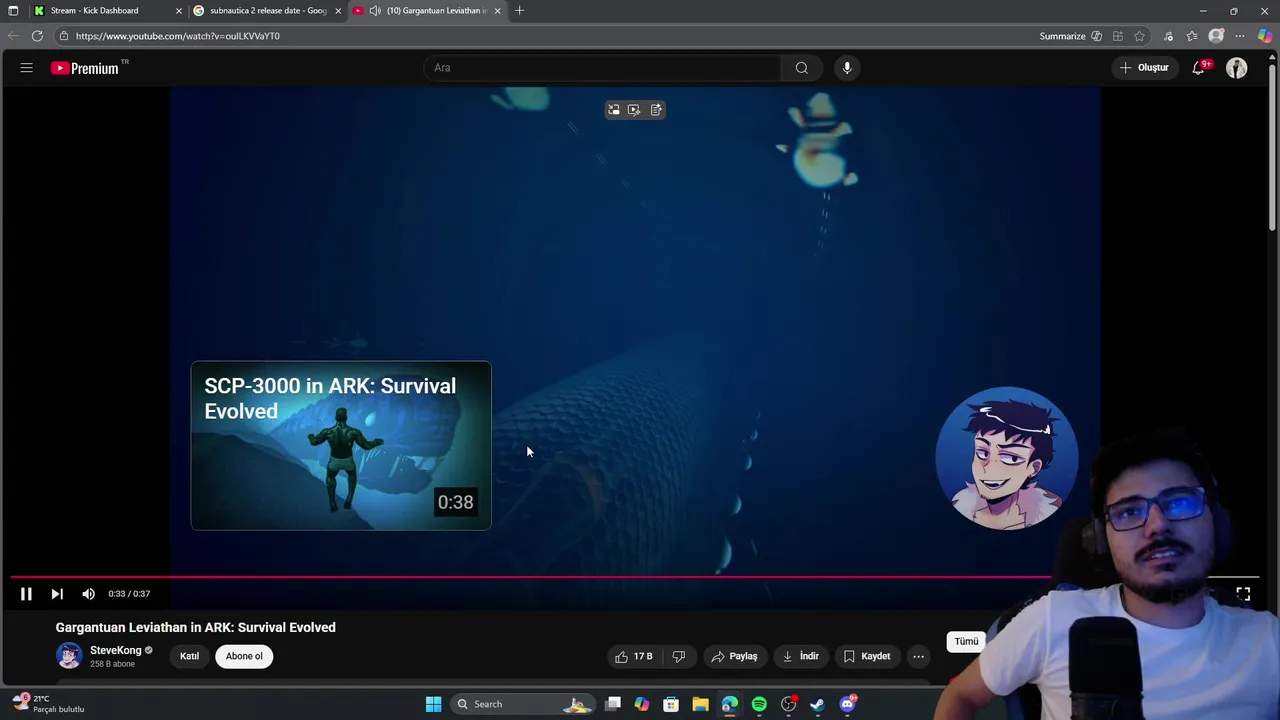This screenshot has width=1280, height=720.
Task: Open the YouTube account avatar menu
Action: 1237,68
